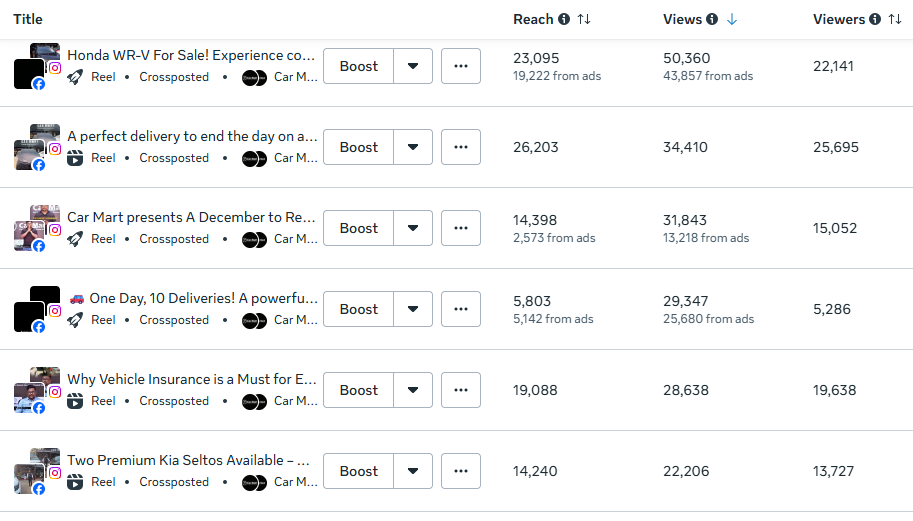Screen dimensions: 913x521
Task: Open more options for Honda WR-V reel
Action: (x=460, y=66)
